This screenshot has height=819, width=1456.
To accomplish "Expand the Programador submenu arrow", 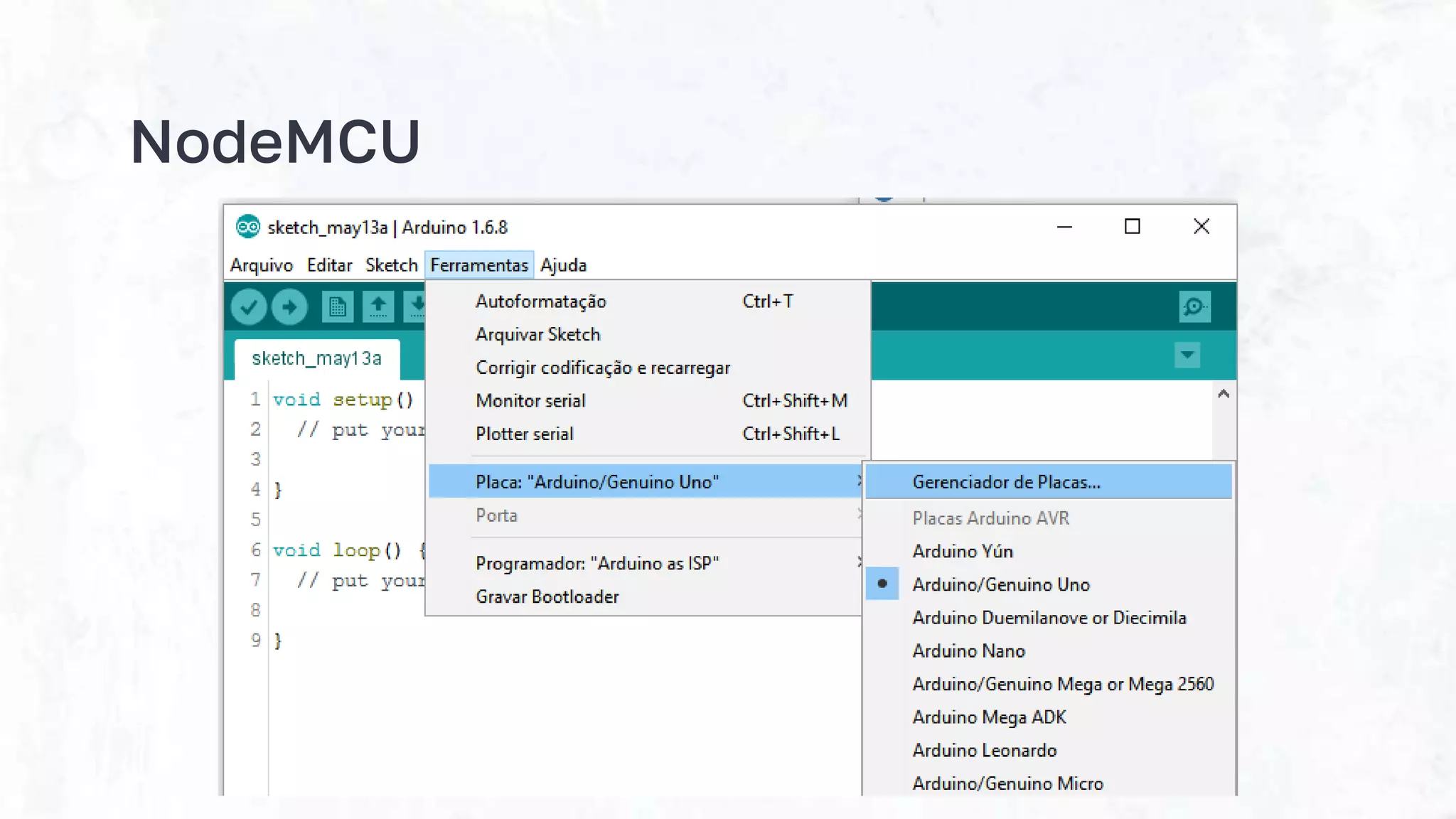I will click(859, 562).
